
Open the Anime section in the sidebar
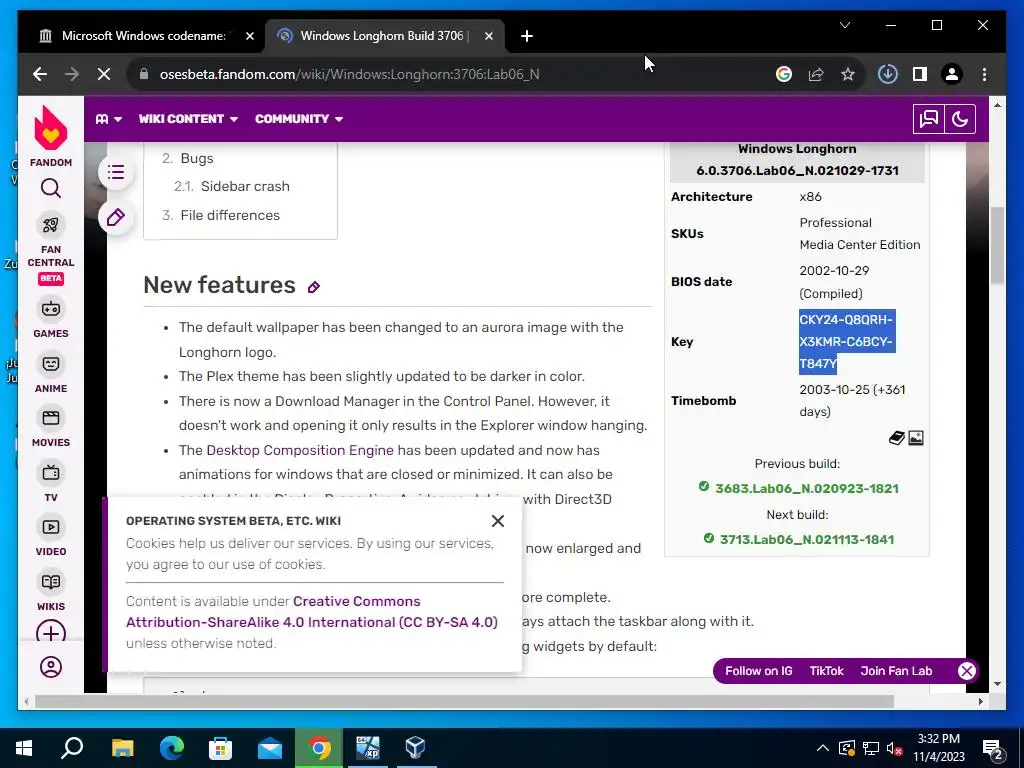pyautogui.click(x=51, y=374)
